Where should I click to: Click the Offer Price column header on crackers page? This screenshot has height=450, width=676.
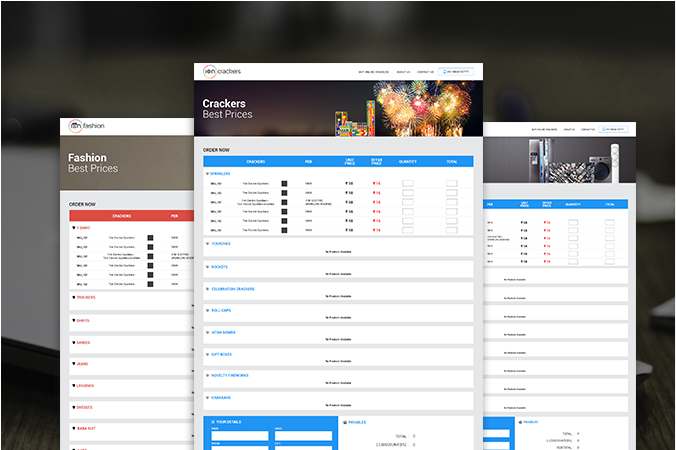[377, 162]
